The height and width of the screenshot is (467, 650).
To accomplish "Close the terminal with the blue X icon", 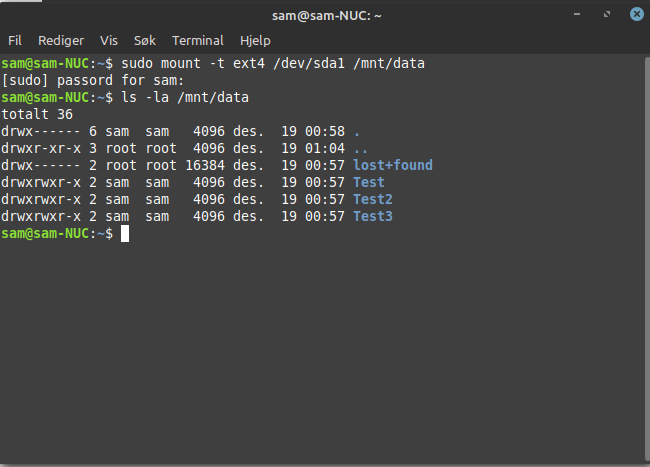I will tap(637, 14).
